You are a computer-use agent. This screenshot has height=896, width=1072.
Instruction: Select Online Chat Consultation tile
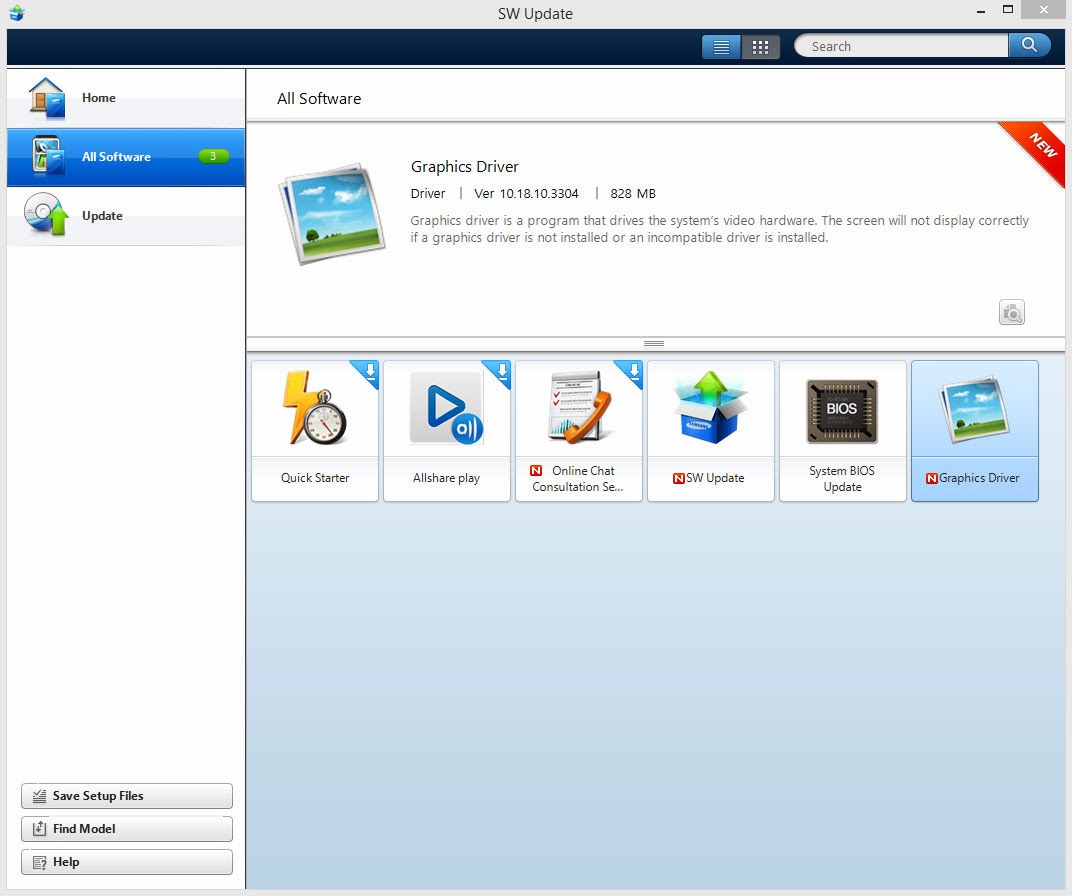pyautogui.click(x=579, y=431)
